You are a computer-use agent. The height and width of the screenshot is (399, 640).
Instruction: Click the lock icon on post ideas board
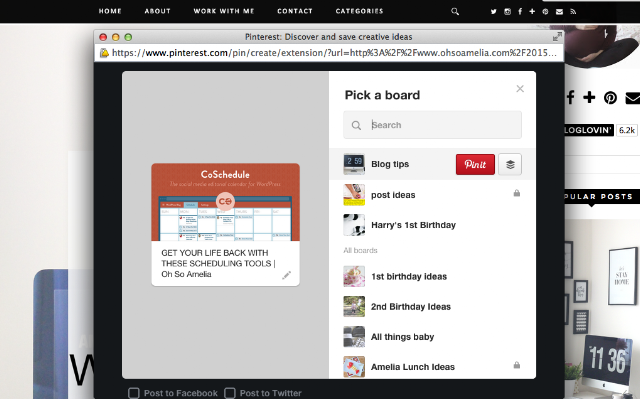tap(517, 193)
